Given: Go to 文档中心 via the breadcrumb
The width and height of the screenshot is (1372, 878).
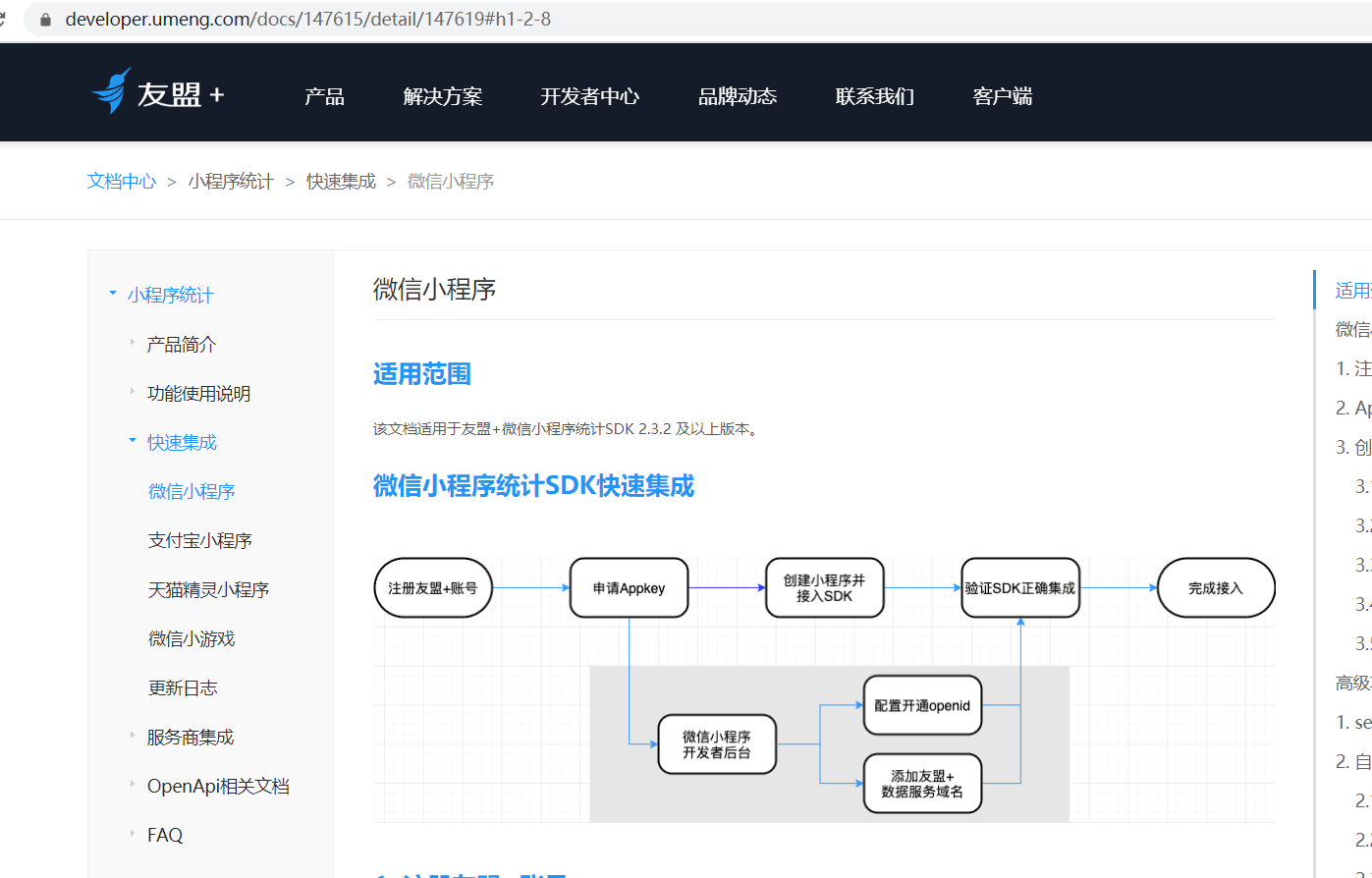Looking at the screenshot, I should pos(122,181).
